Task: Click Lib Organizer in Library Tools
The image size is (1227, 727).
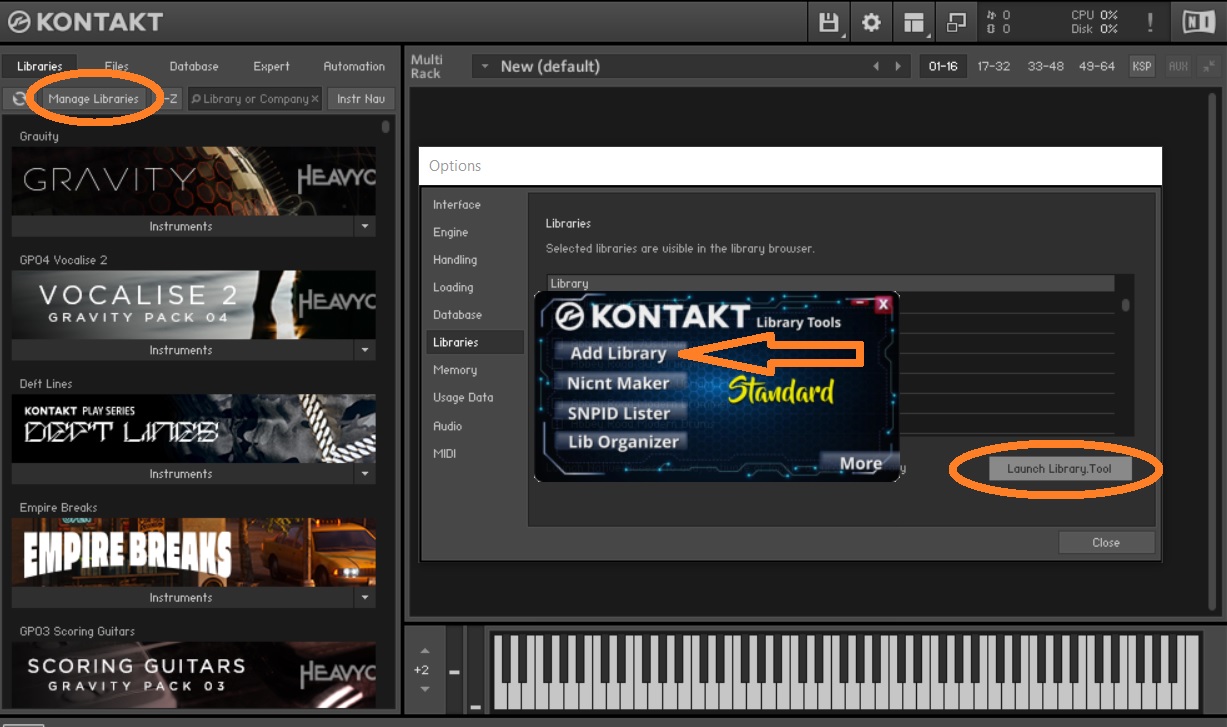Action: pyautogui.click(x=623, y=442)
